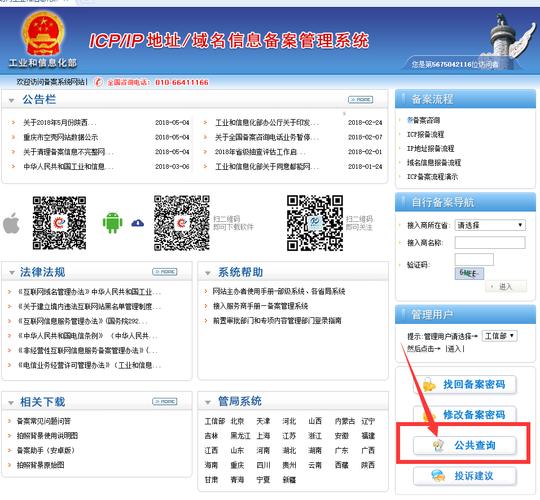
Task: Open the 网站主办者使用手册 help link
Action: [x=279, y=291]
